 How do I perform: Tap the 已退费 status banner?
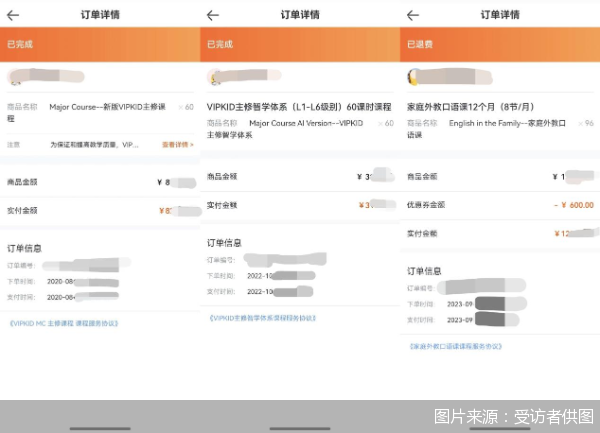[500, 45]
